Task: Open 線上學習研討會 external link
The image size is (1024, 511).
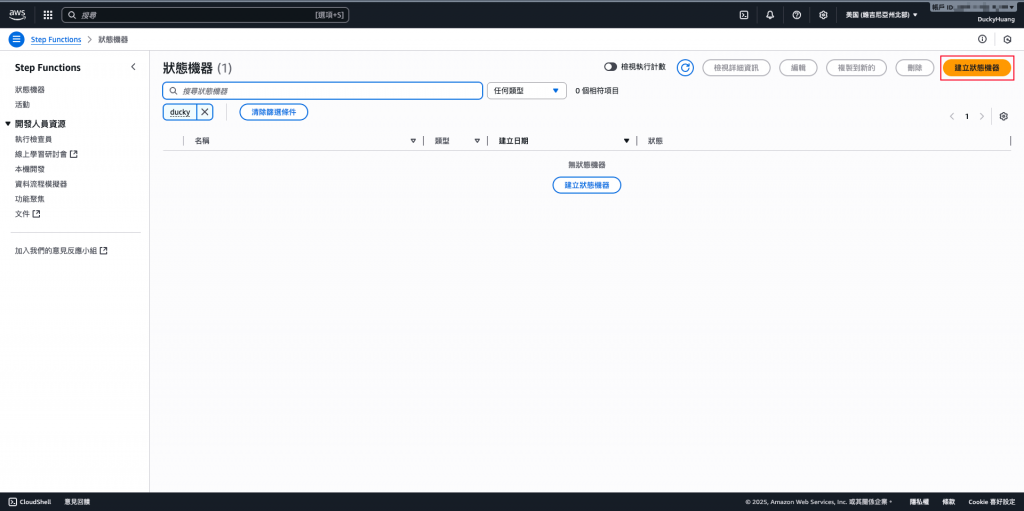Action: tap(46, 154)
